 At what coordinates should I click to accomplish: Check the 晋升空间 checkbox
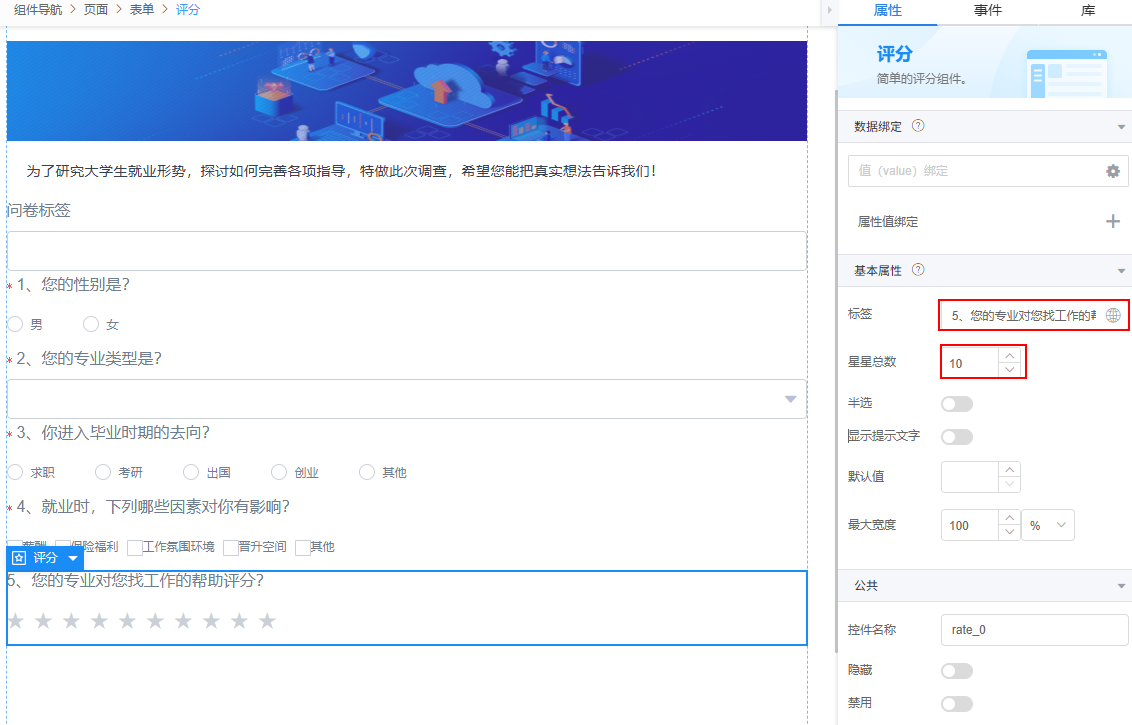(231, 547)
